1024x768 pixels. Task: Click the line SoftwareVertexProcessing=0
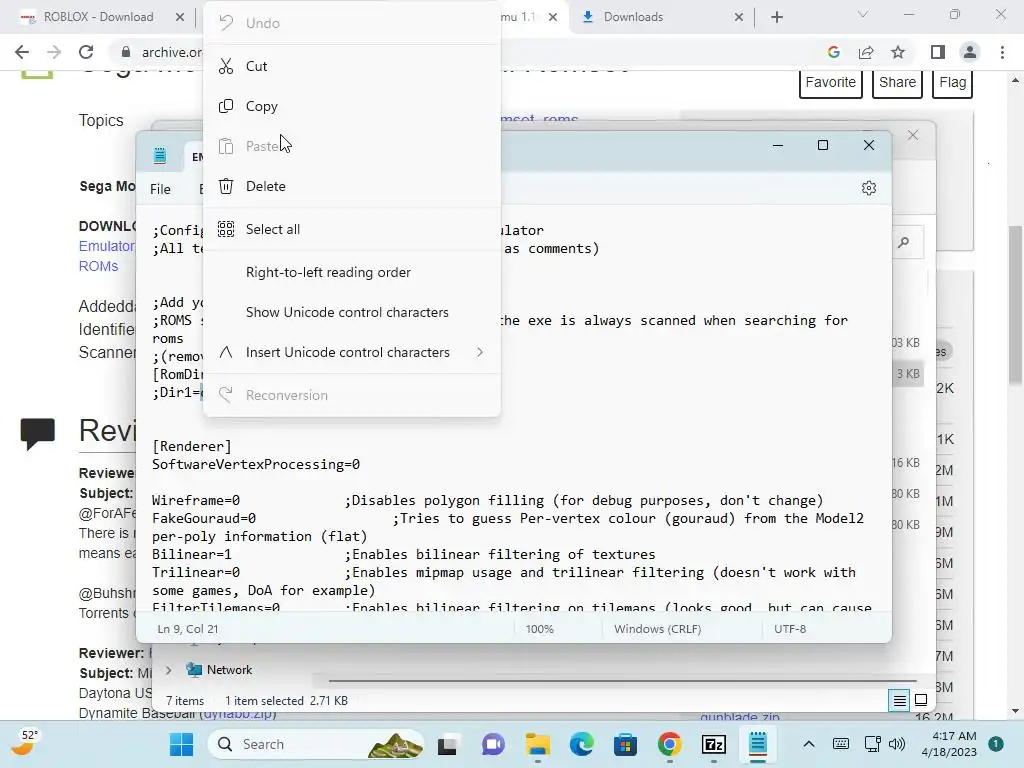tap(256, 464)
